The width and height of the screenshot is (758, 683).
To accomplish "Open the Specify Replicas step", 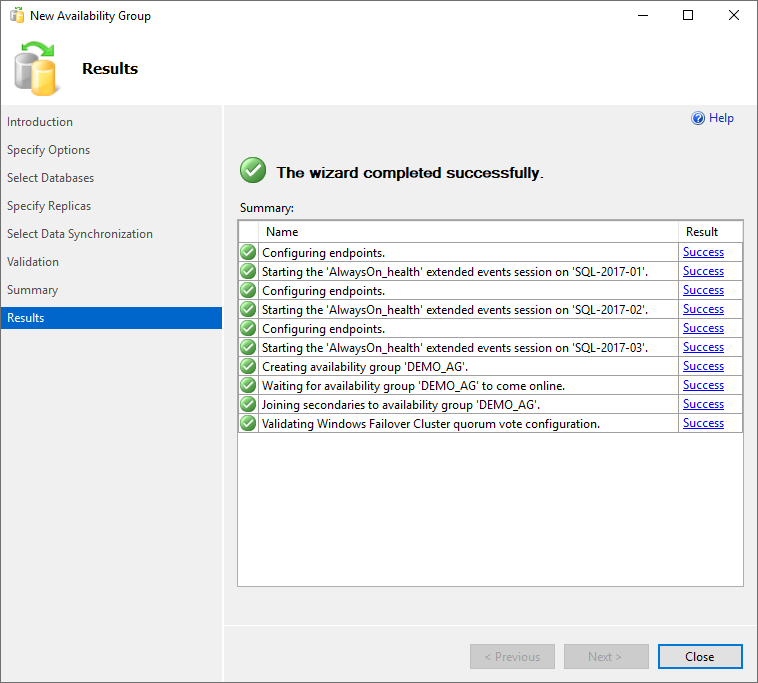I will (x=49, y=206).
